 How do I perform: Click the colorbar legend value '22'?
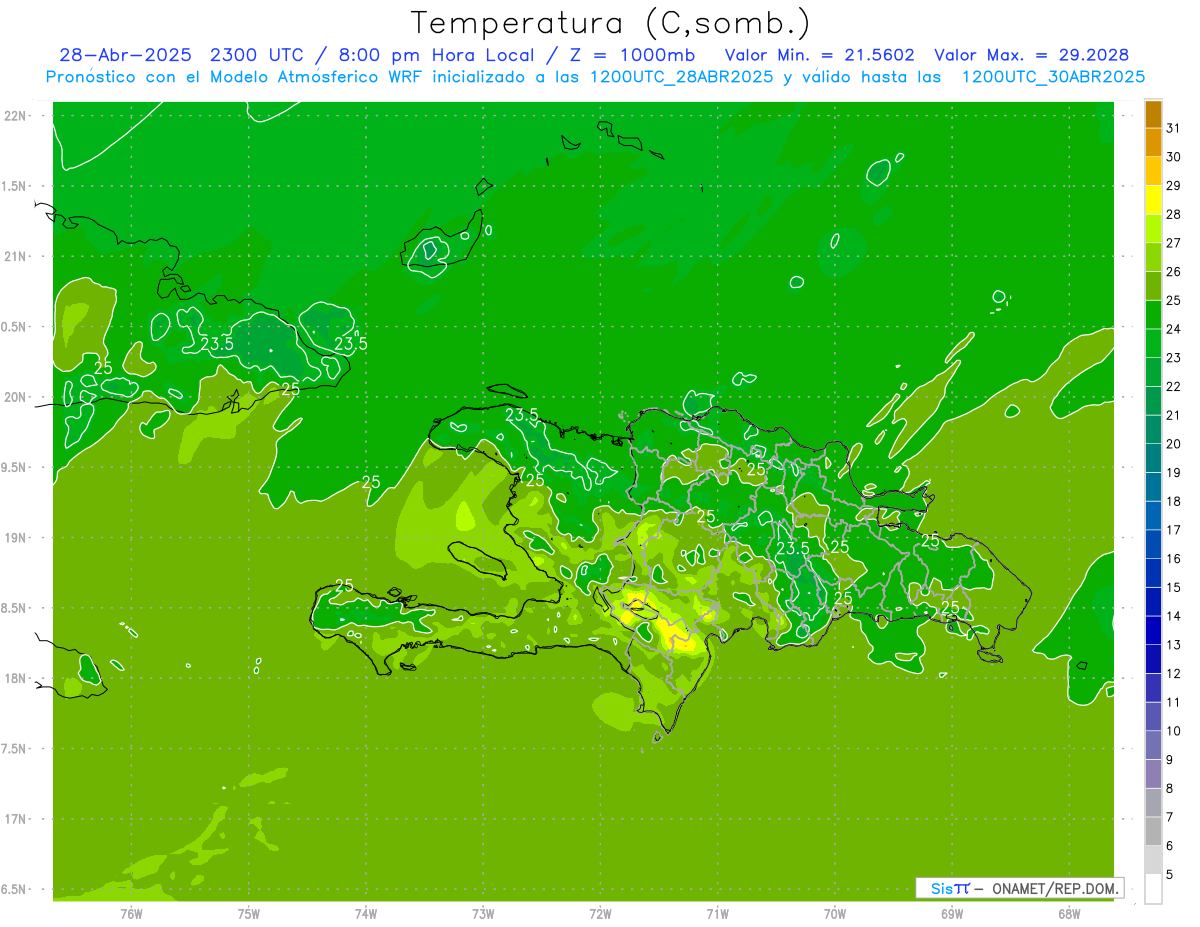point(1174,386)
